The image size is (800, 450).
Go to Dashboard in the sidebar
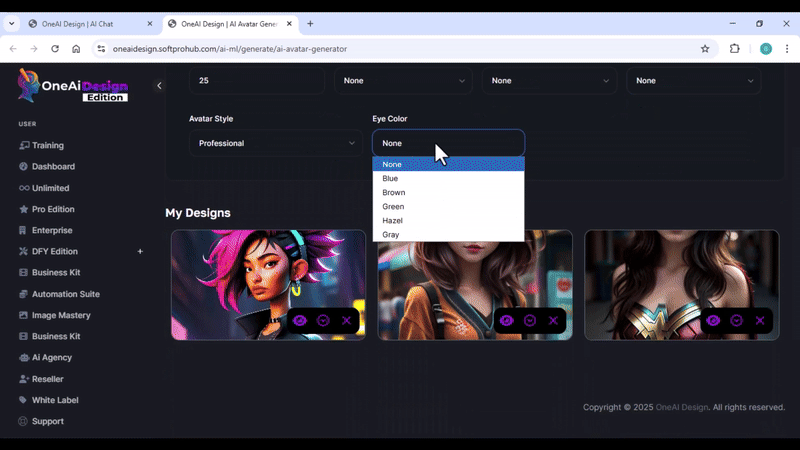point(53,167)
